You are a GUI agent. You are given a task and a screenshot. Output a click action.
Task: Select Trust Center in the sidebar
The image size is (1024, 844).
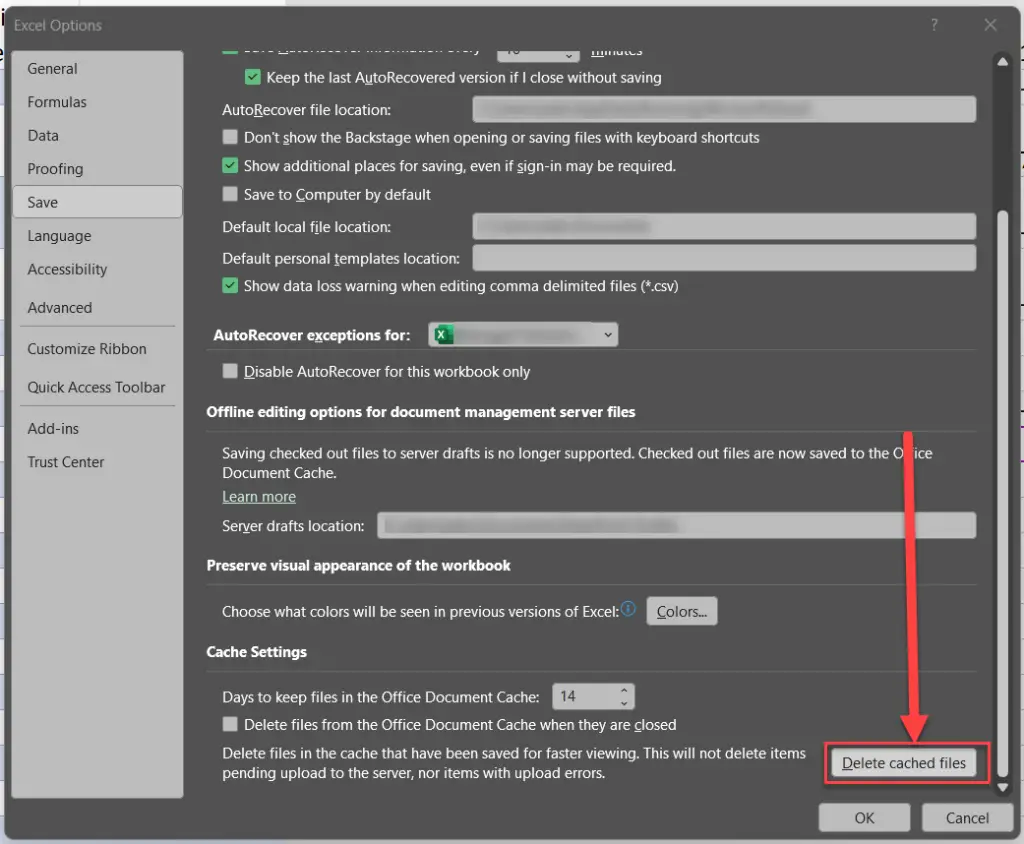coord(66,462)
